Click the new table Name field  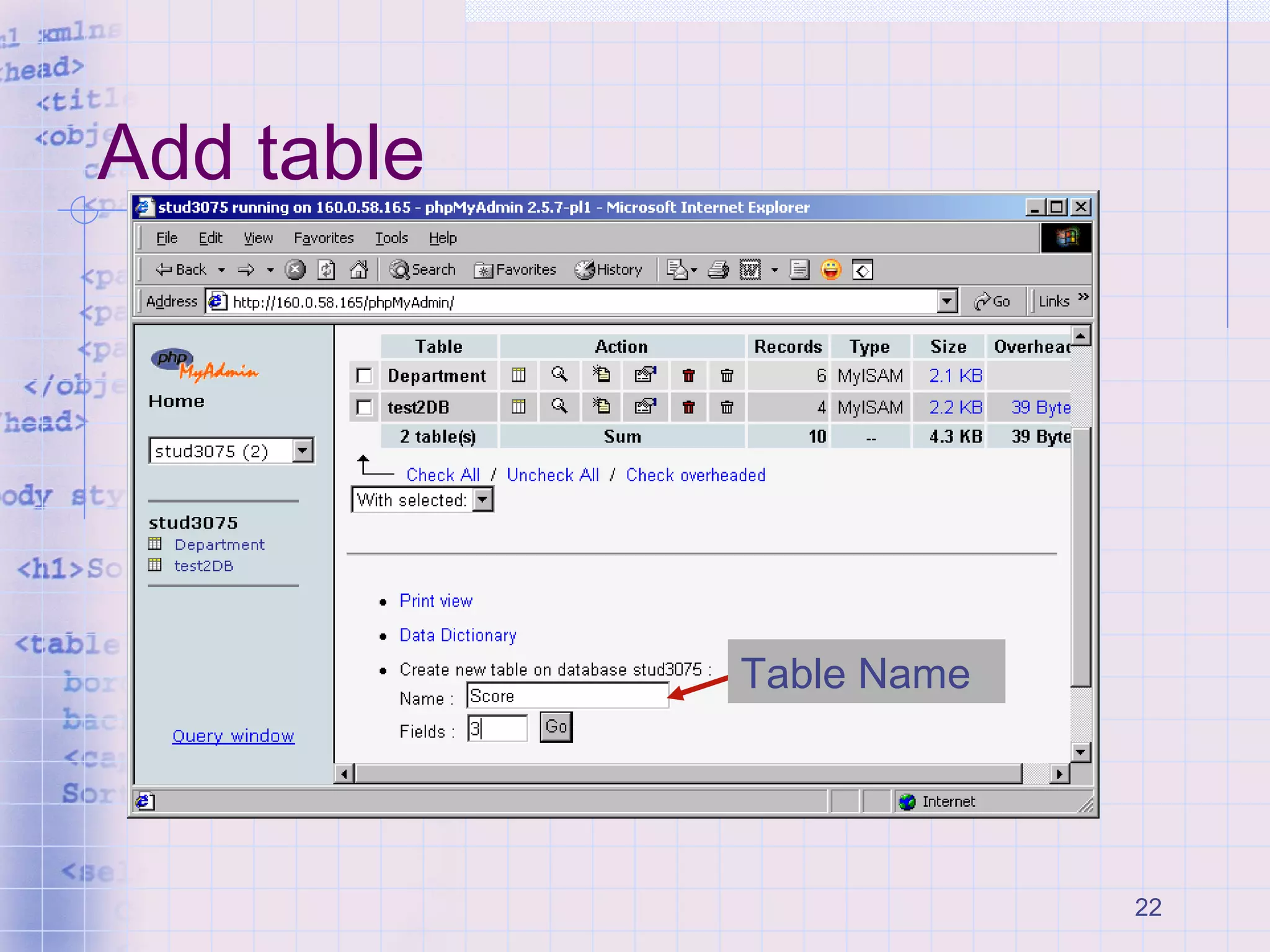(567, 695)
